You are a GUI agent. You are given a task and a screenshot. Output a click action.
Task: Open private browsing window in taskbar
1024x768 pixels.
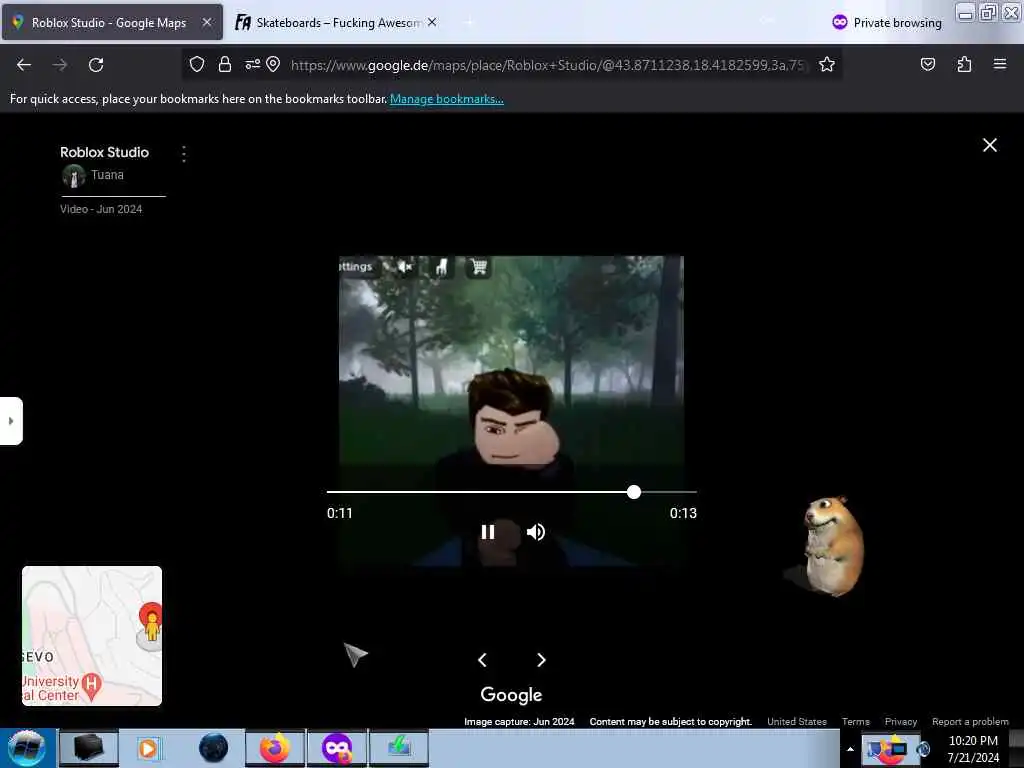[x=337, y=748]
